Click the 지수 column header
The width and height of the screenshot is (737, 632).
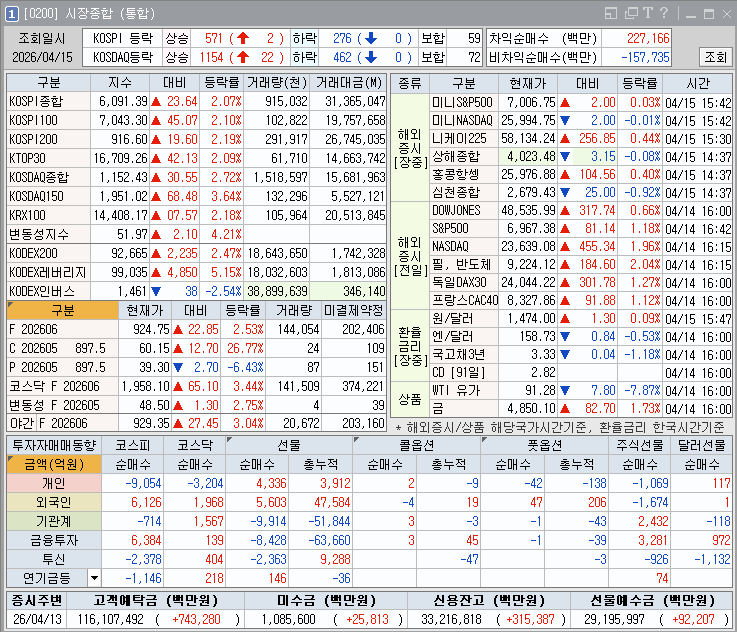[x=120, y=83]
